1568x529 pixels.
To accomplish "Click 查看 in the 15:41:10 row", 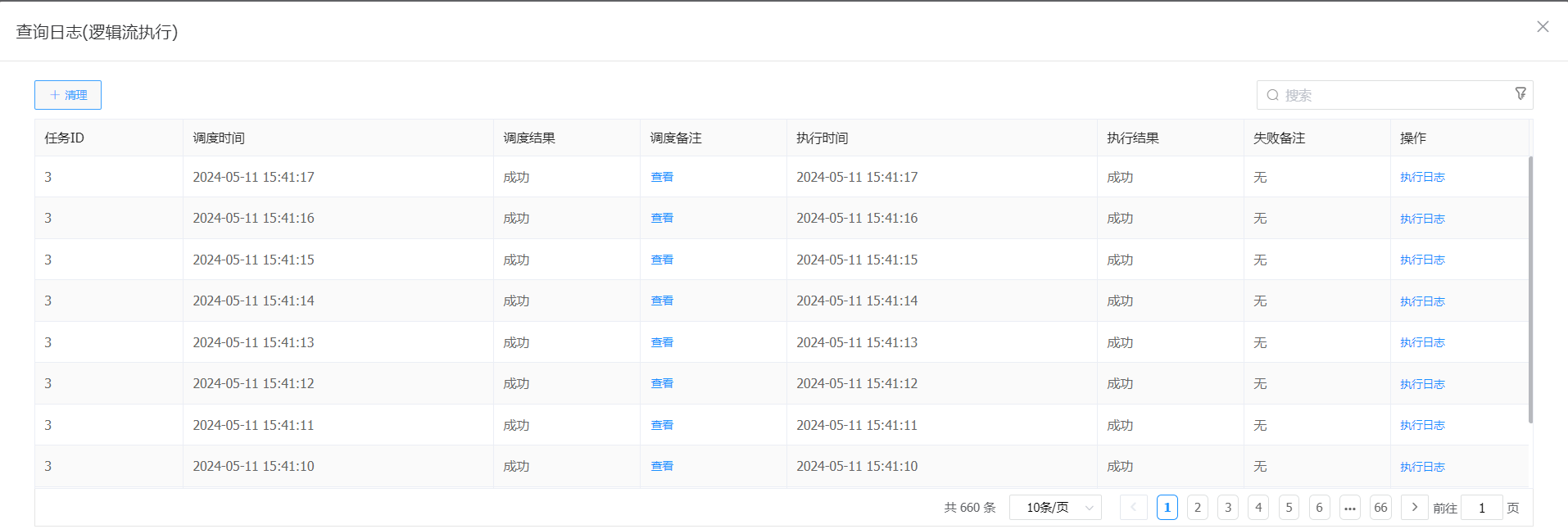I will pos(662,466).
